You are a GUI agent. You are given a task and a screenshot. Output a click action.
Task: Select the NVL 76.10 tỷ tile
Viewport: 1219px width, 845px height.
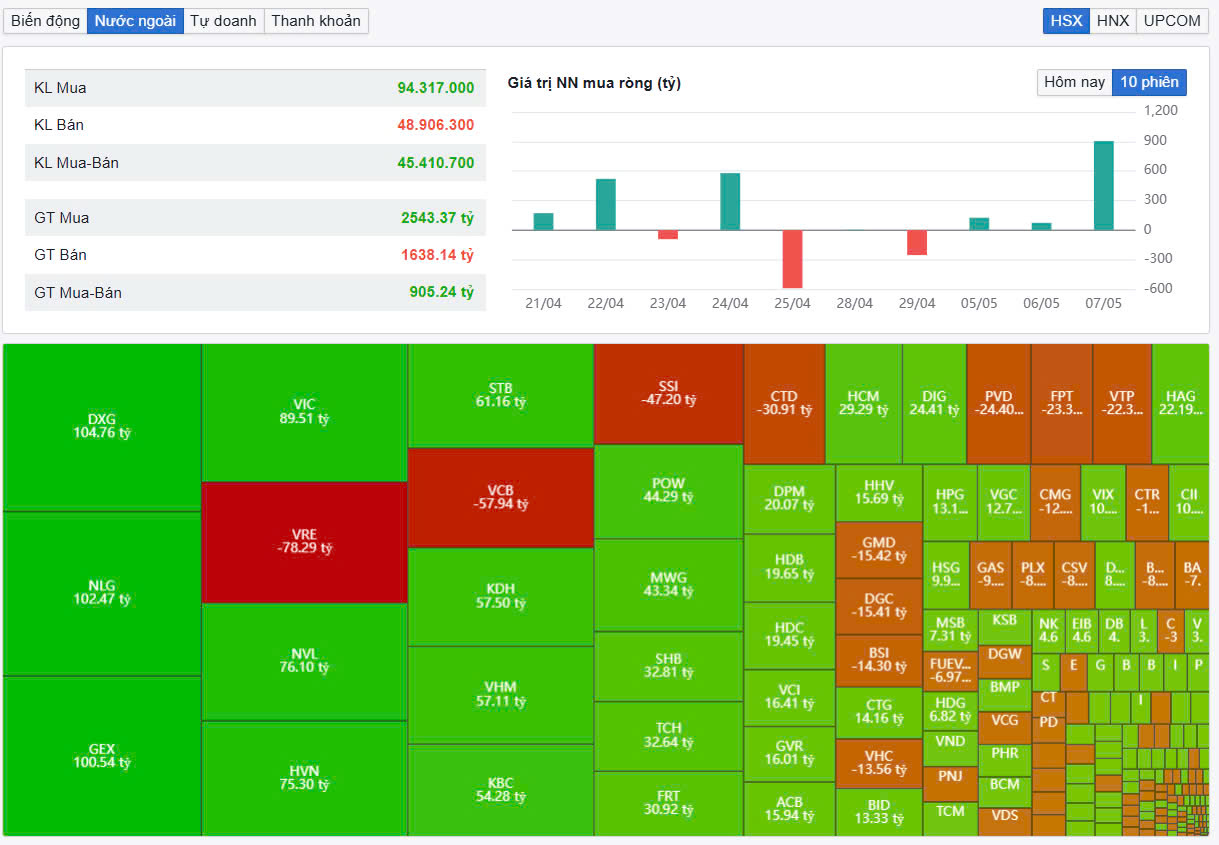point(304,661)
